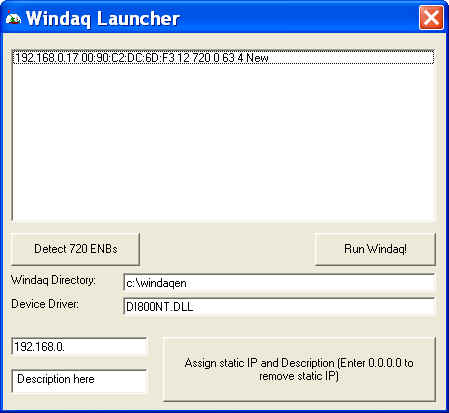Viewport: 449px width, 413px height.
Task: Apply settings with Assign static IP and Description button
Action: point(299,369)
